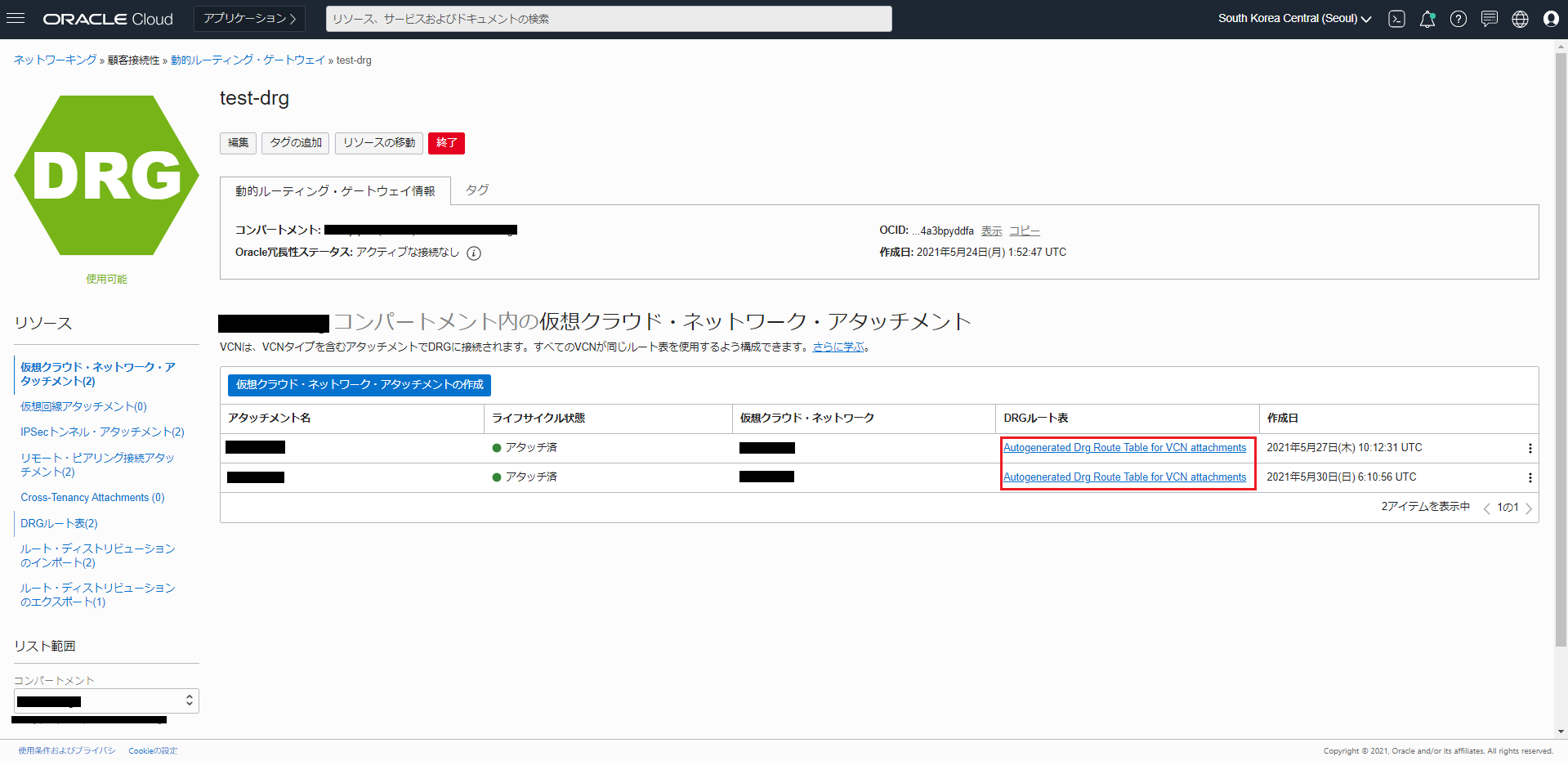This screenshot has width=1568, height=761.
Task: Open the support chat icon
Action: click(x=1490, y=19)
